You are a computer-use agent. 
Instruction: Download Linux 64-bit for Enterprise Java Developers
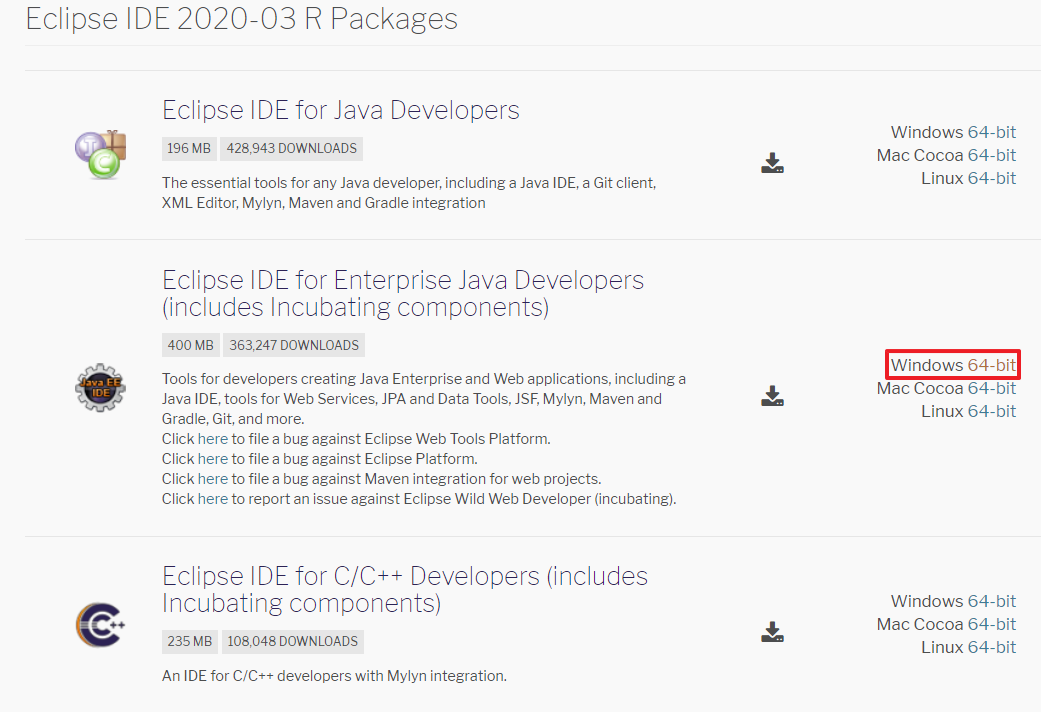point(991,412)
